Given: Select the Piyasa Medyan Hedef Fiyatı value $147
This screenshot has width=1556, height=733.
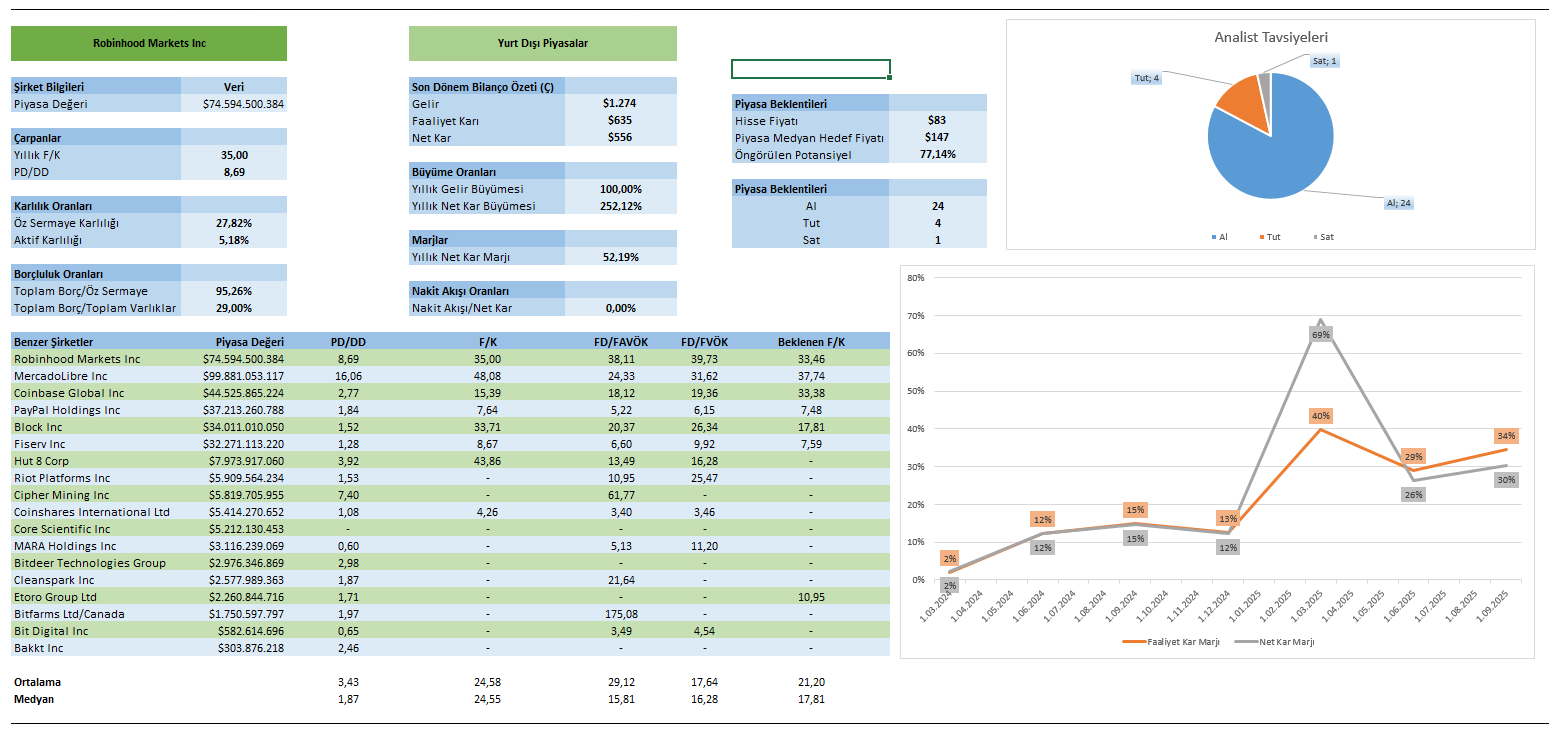Looking at the screenshot, I should click(937, 137).
